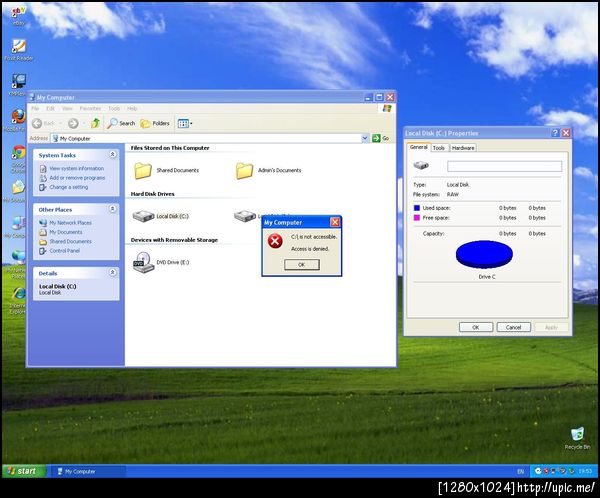600x498 pixels.
Task: Switch to the Hardware tab in Properties
Action: tap(463, 148)
